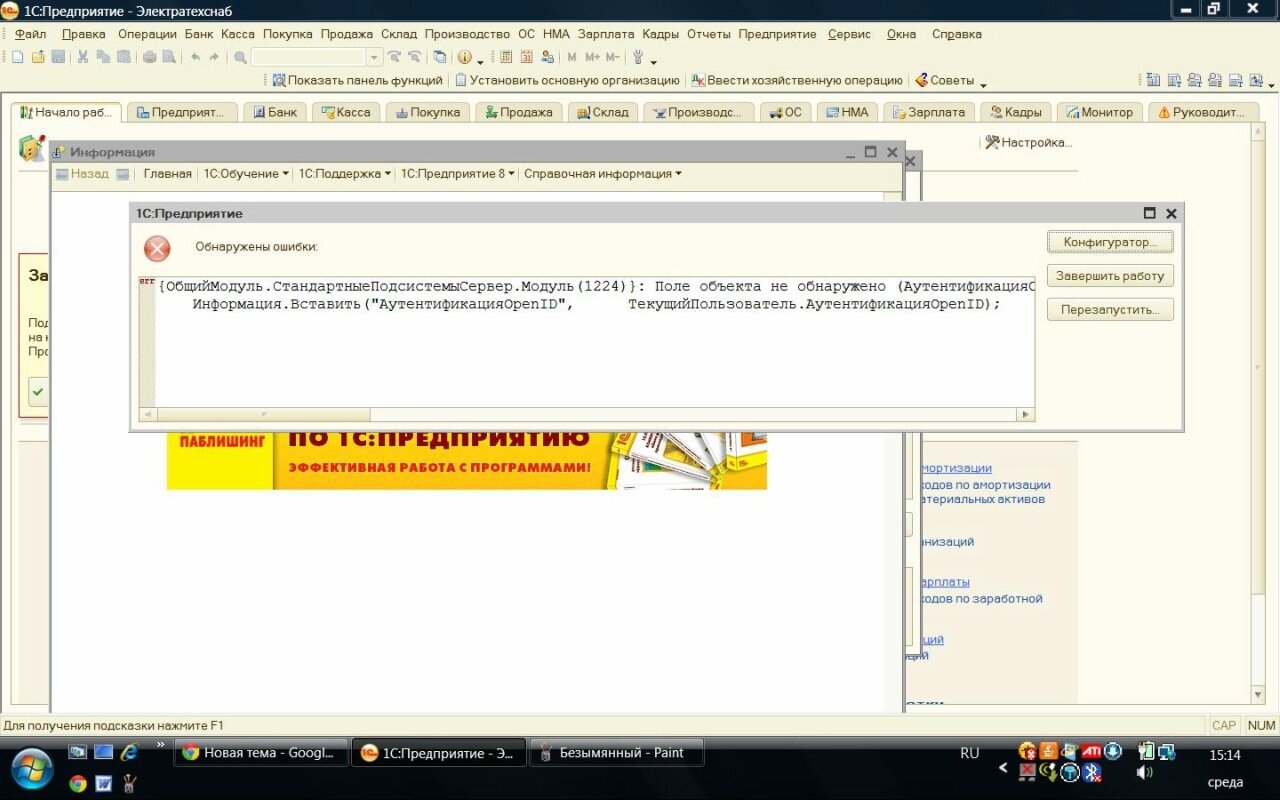This screenshot has height=800, width=1280.
Task: Click the Назад button in Информация window
Action: coord(82,174)
